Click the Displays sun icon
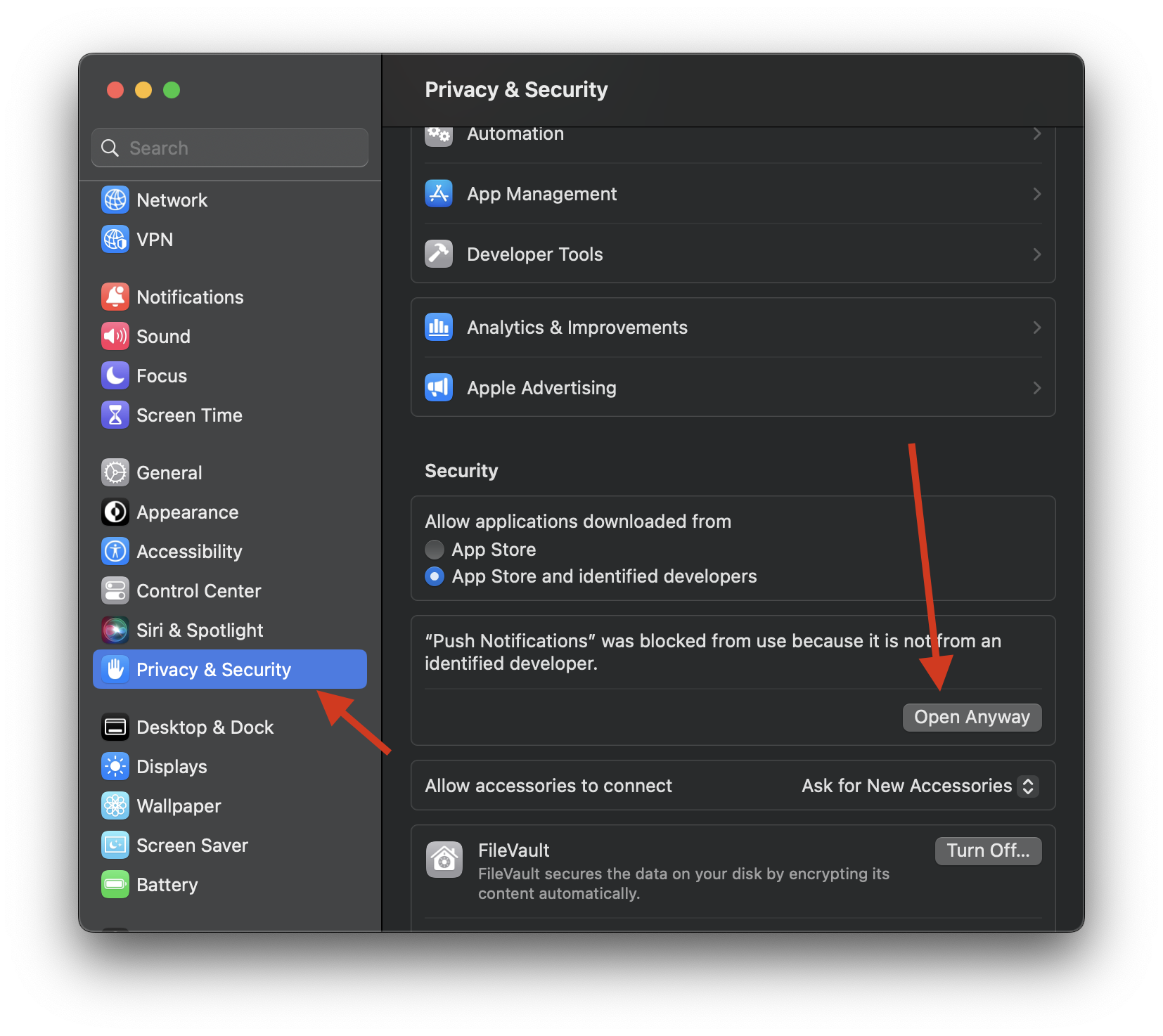 pyautogui.click(x=115, y=767)
